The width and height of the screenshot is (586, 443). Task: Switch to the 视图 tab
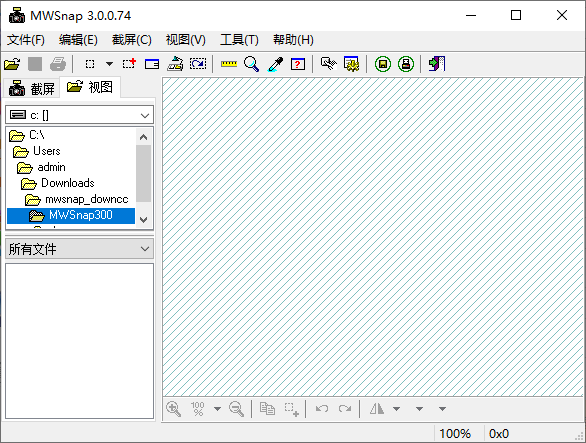click(x=90, y=87)
